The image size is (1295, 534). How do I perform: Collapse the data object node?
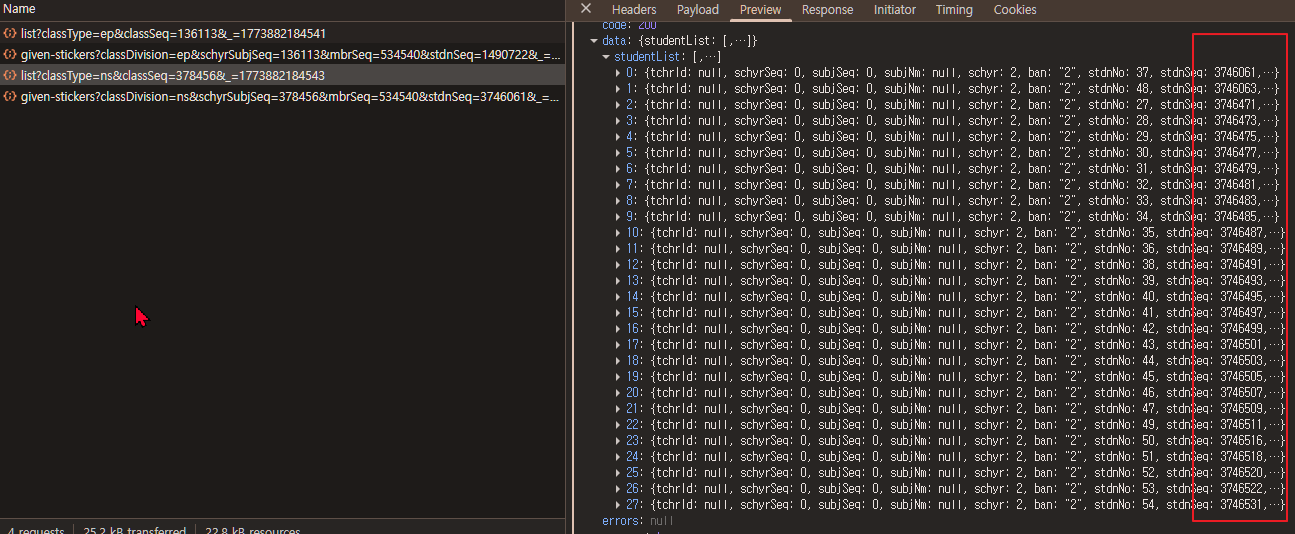coord(594,41)
